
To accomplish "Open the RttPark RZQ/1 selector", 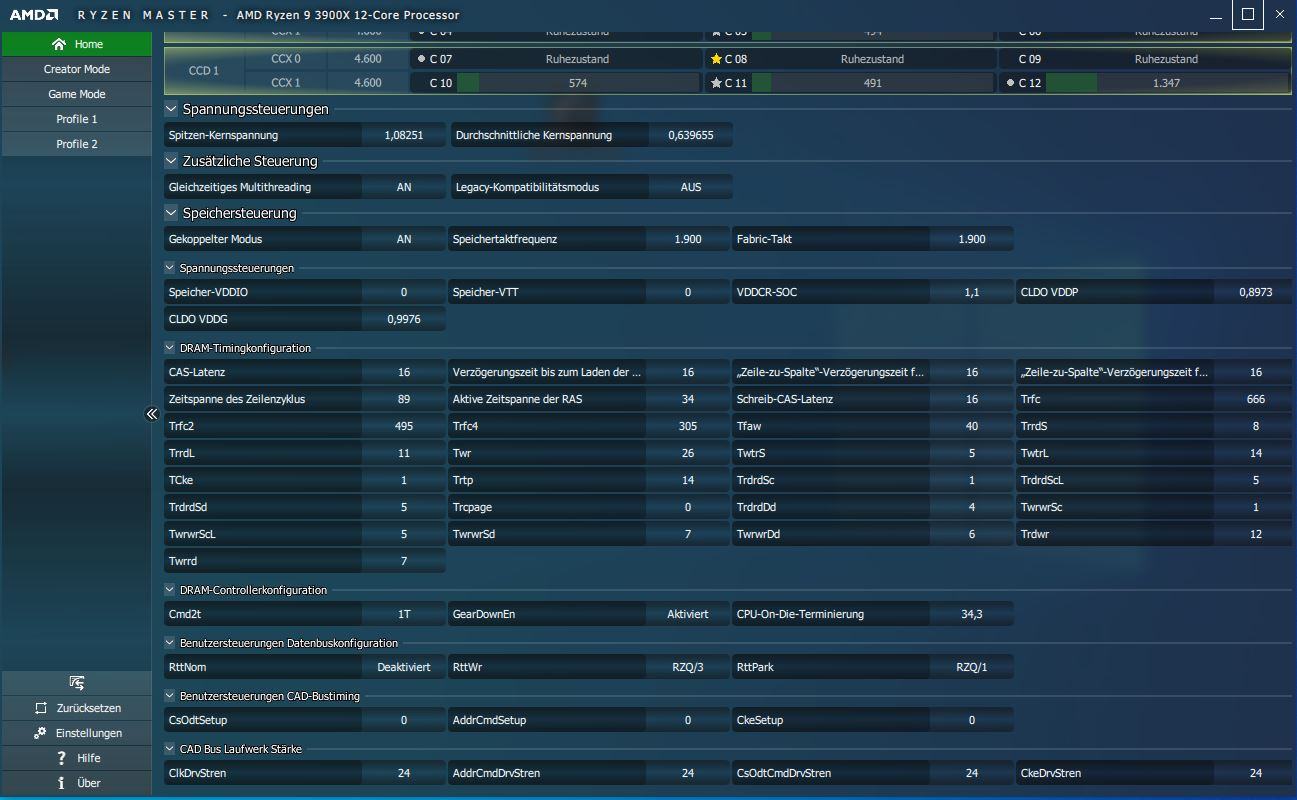I will pyautogui.click(x=972, y=667).
